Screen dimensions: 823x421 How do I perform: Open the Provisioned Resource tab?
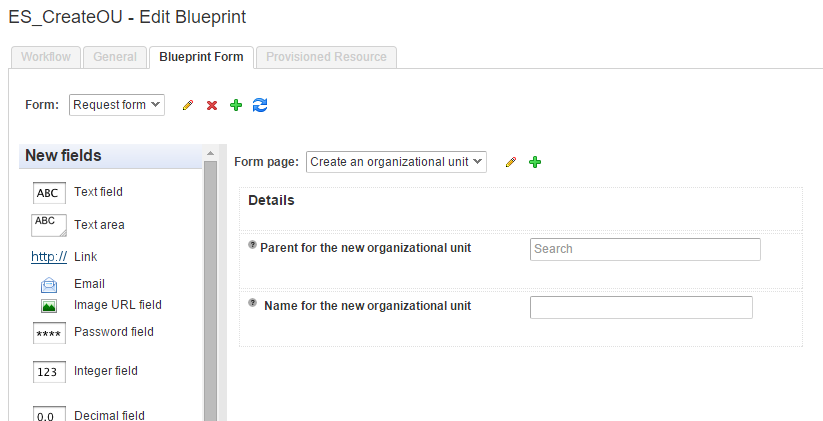(x=326, y=57)
